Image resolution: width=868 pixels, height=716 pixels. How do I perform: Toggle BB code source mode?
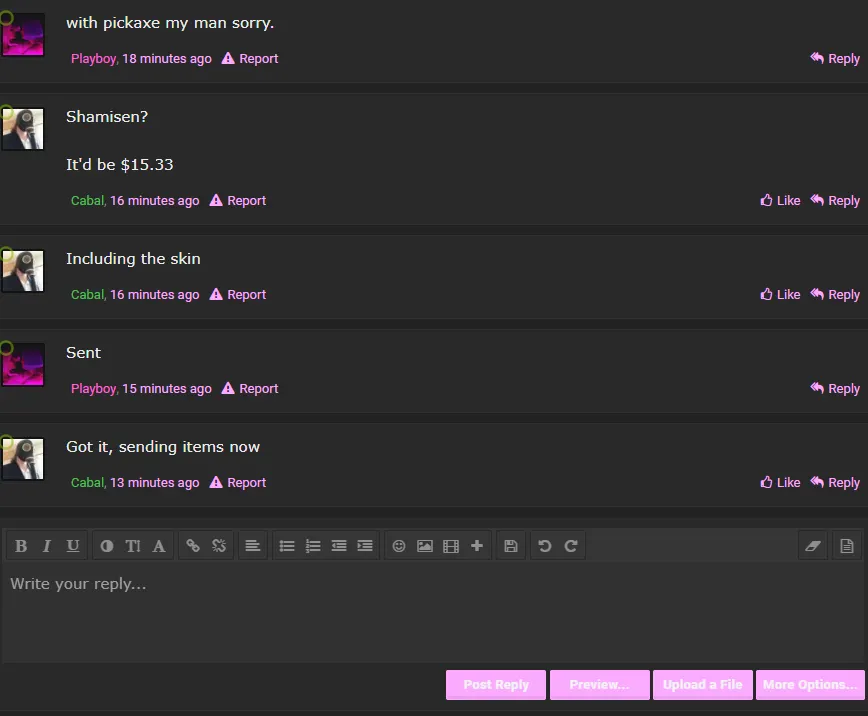pyautogui.click(x=846, y=546)
